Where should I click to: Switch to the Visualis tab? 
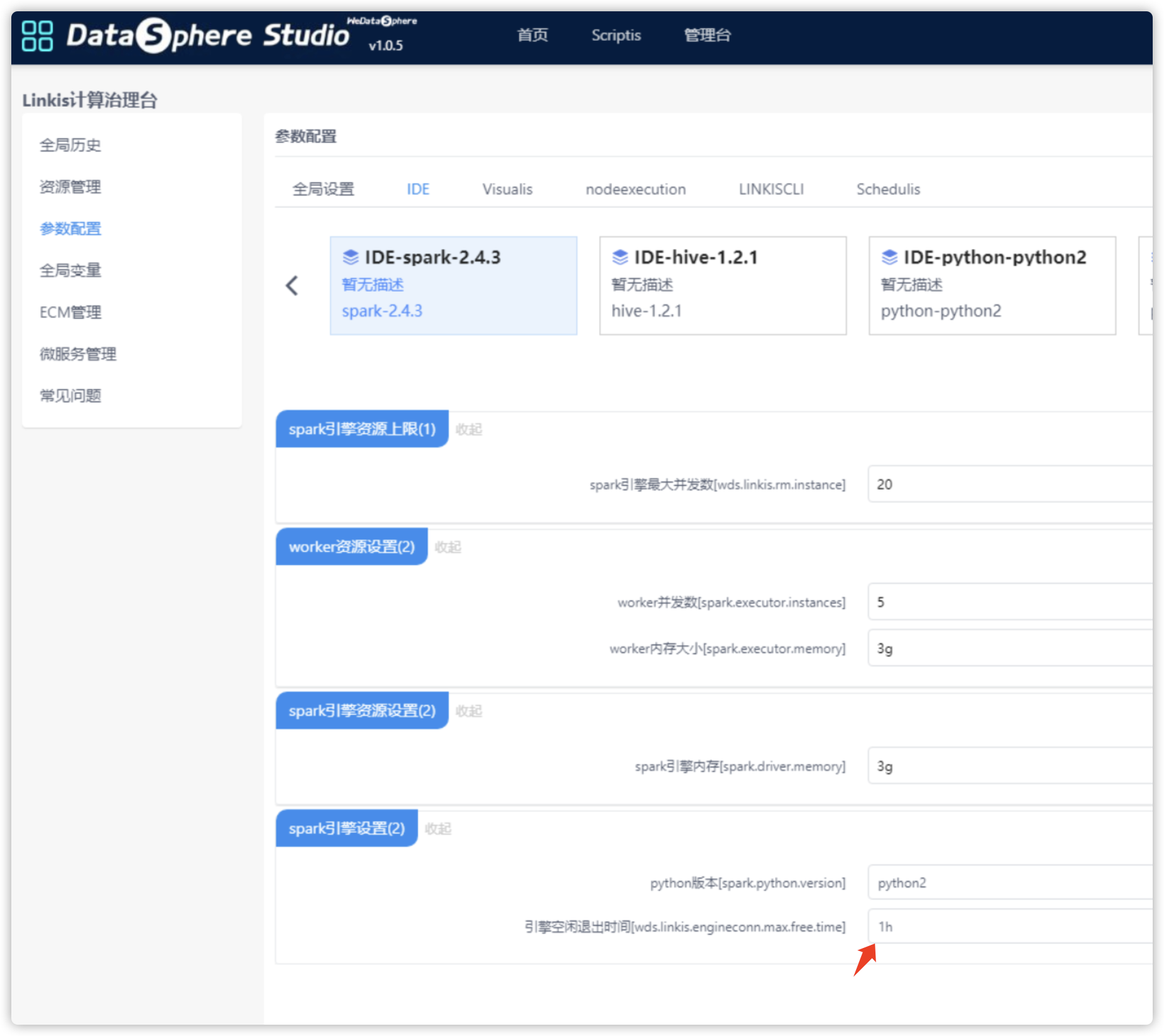pos(507,189)
